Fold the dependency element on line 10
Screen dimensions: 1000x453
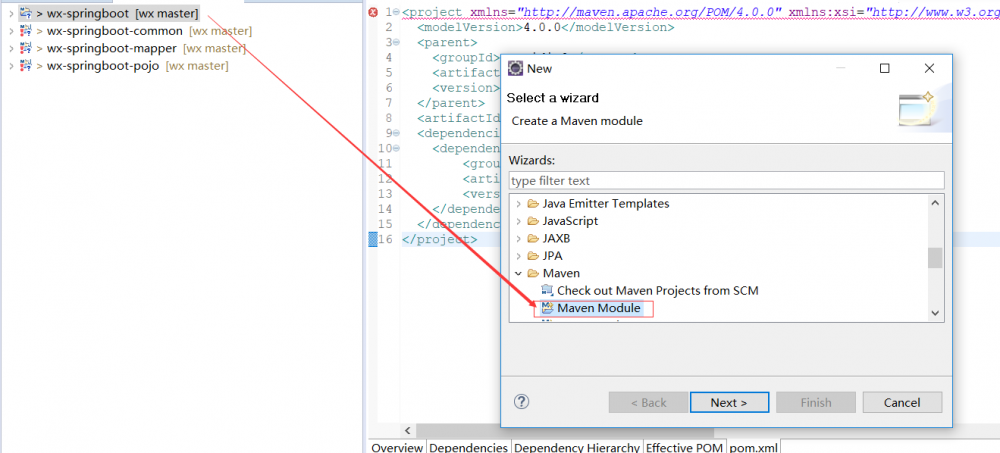click(397, 148)
